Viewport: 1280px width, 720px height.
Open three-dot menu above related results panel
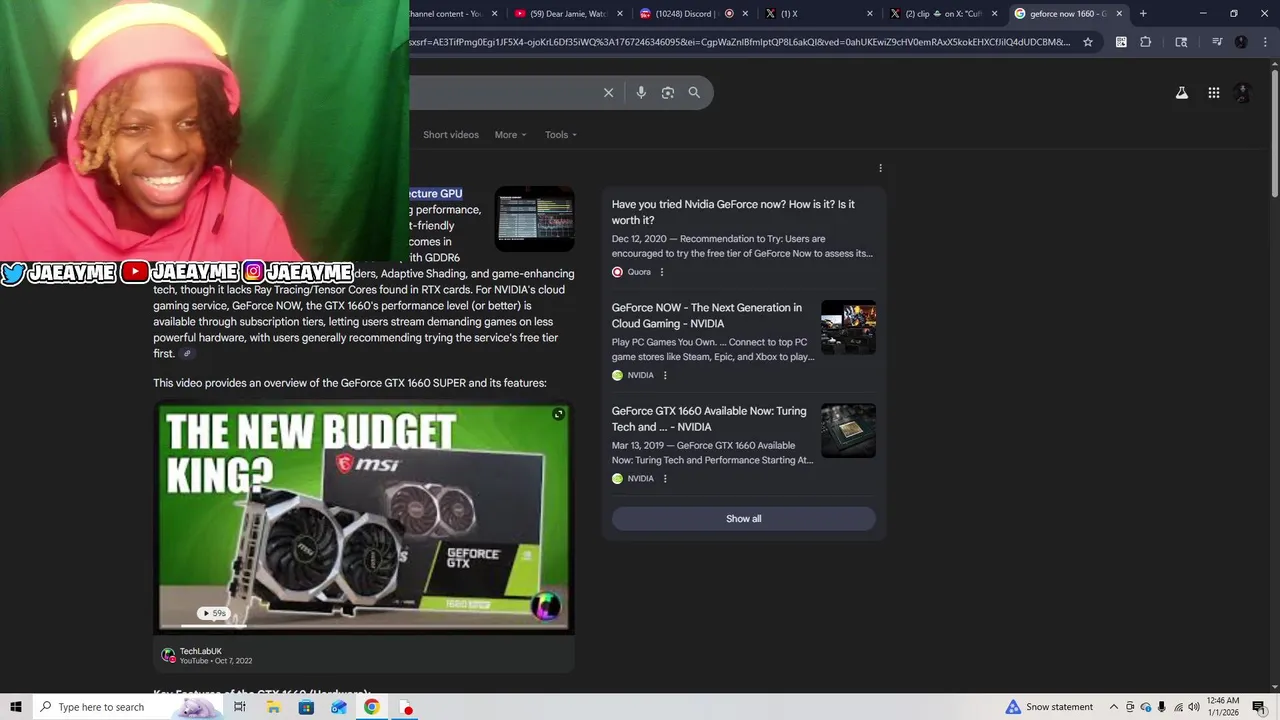coord(880,168)
